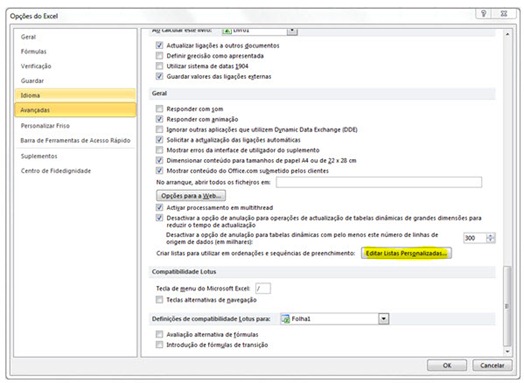Image resolution: width=524 pixels, height=383 pixels.
Task: Click the 300 rows number field
Action: (x=475, y=238)
